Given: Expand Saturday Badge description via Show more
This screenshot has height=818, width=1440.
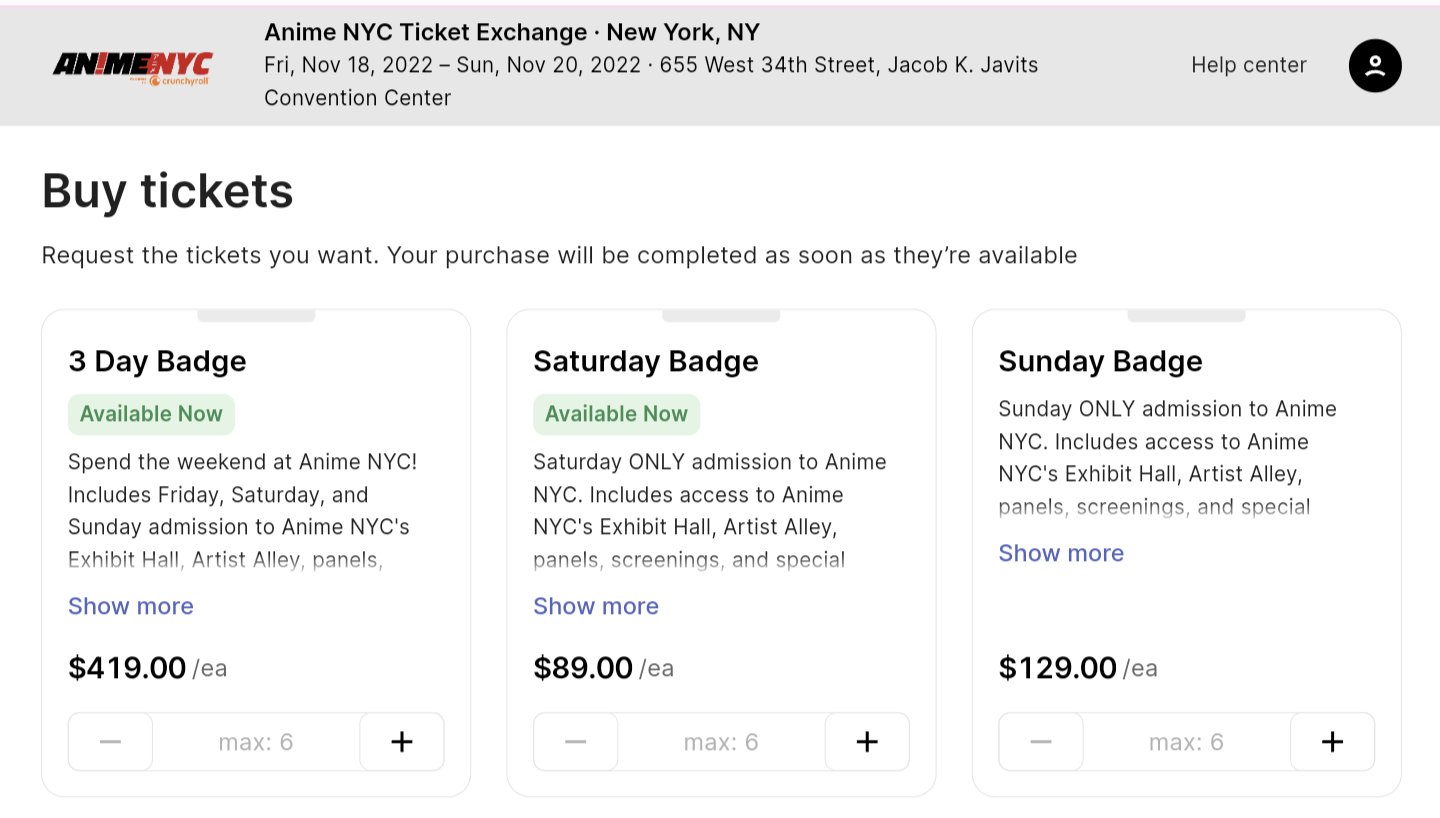Looking at the screenshot, I should (596, 606).
